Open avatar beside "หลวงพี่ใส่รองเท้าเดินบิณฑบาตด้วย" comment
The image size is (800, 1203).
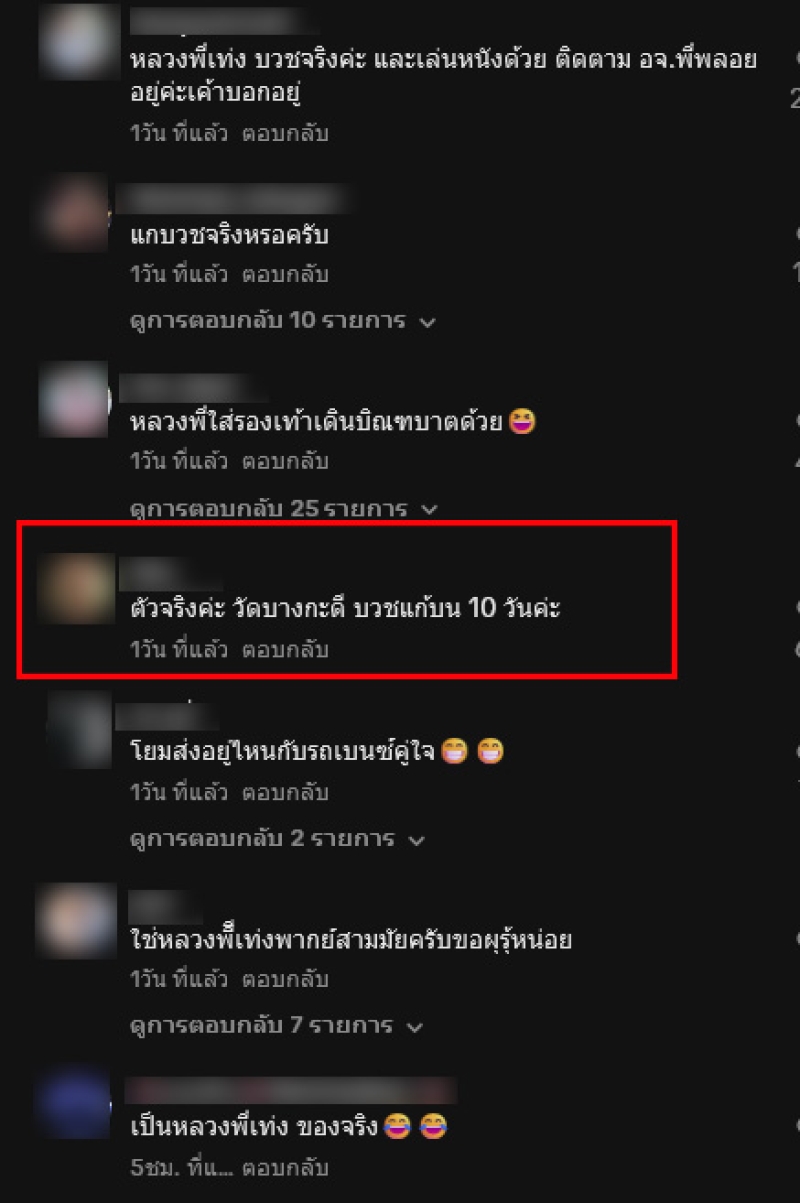click(73, 400)
